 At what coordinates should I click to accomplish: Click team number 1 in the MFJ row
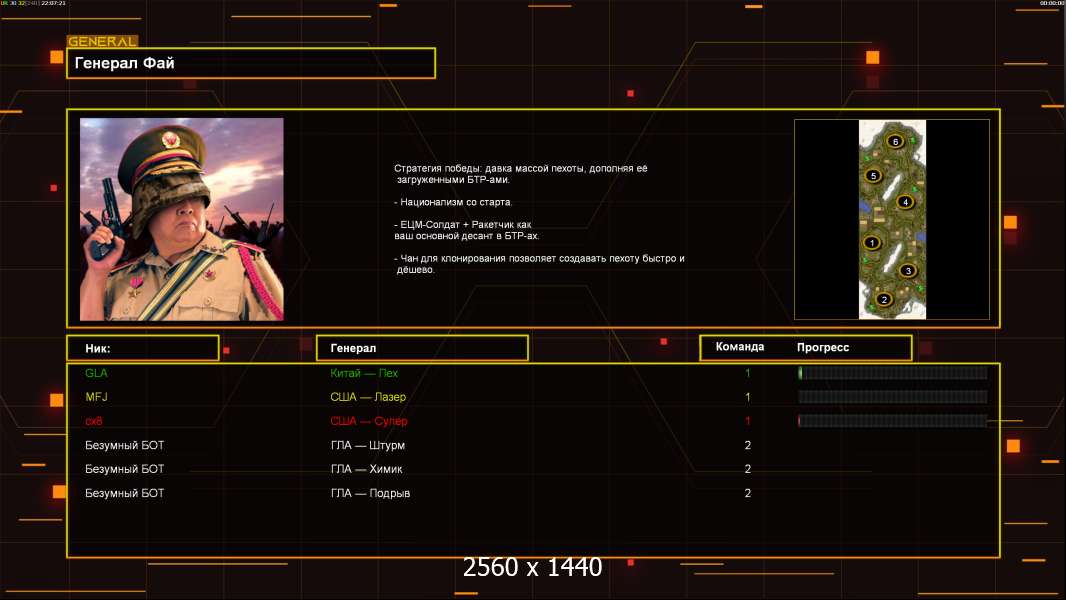tap(747, 397)
